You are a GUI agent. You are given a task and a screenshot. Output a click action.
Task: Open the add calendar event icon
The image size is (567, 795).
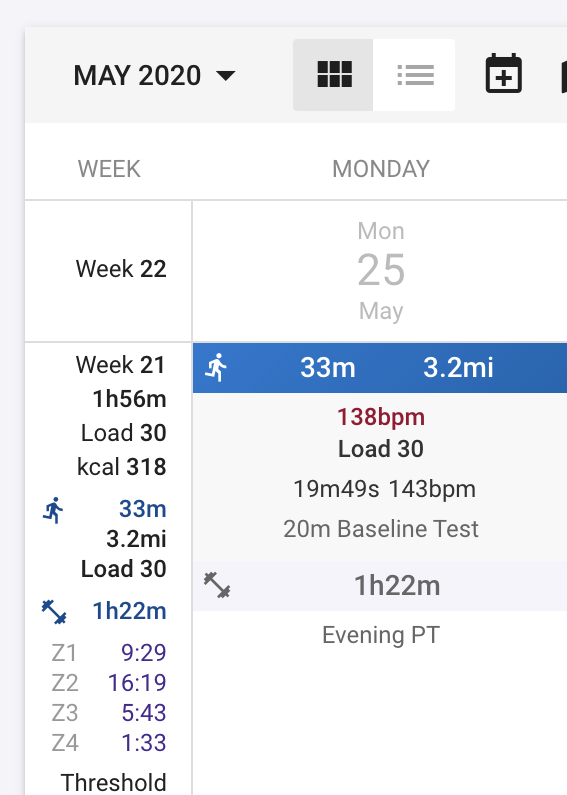[x=504, y=74]
